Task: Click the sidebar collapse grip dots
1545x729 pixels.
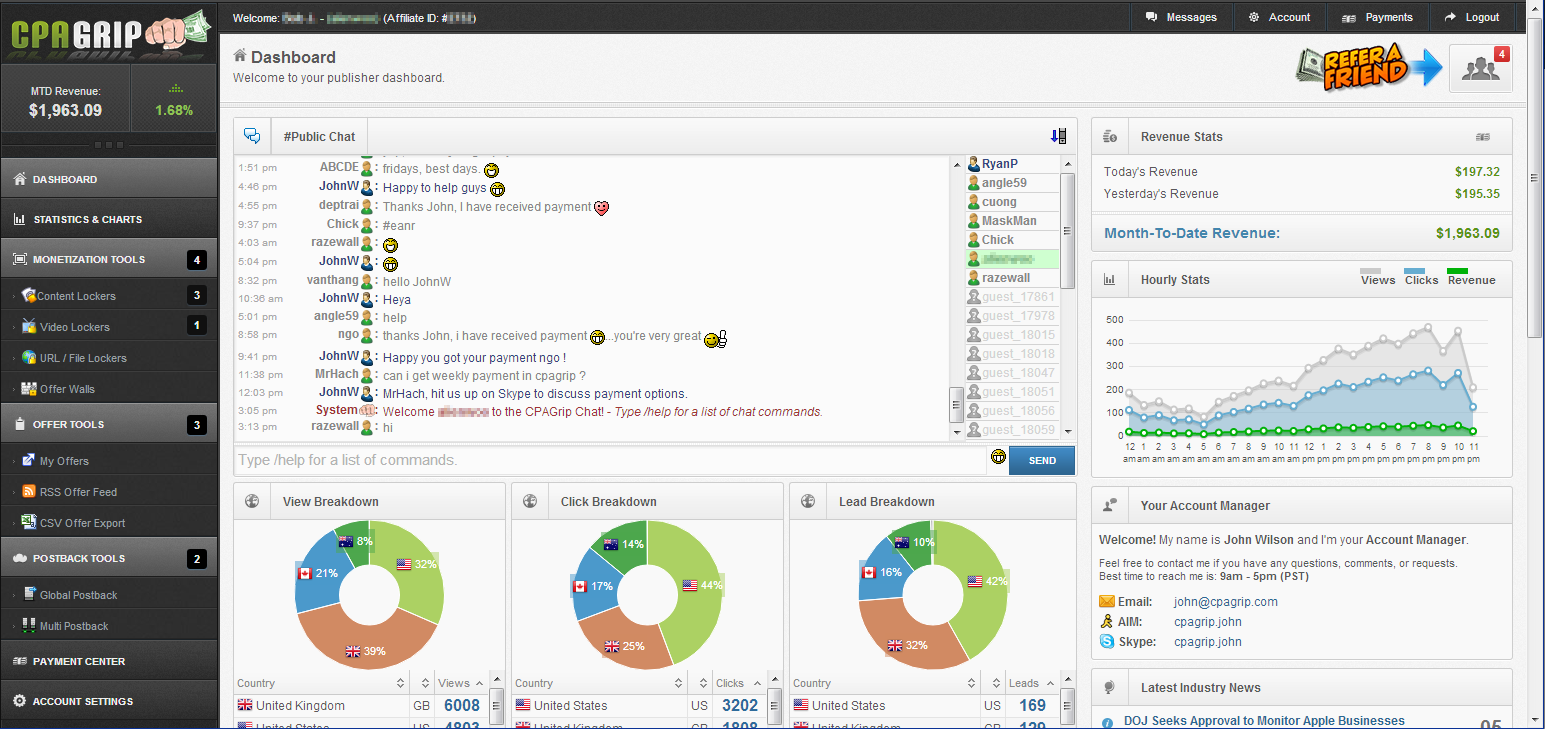Action: (x=109, y=145)
